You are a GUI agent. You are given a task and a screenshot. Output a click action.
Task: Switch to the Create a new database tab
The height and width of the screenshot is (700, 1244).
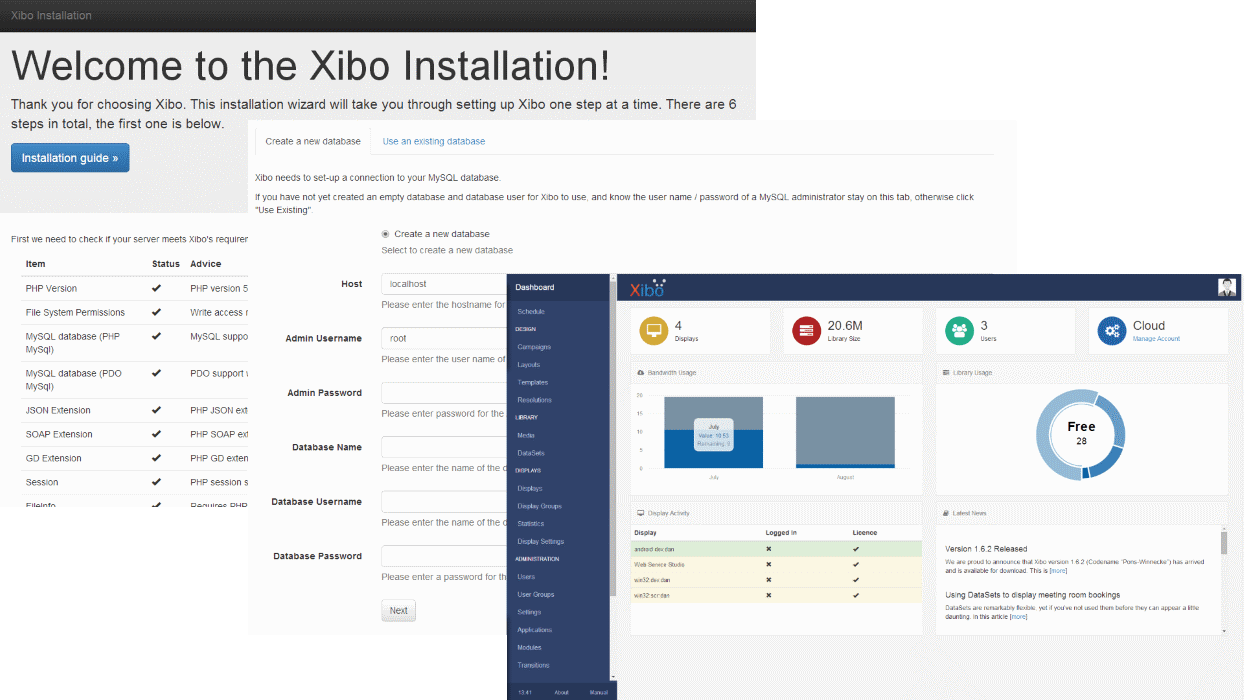(313, 141)
